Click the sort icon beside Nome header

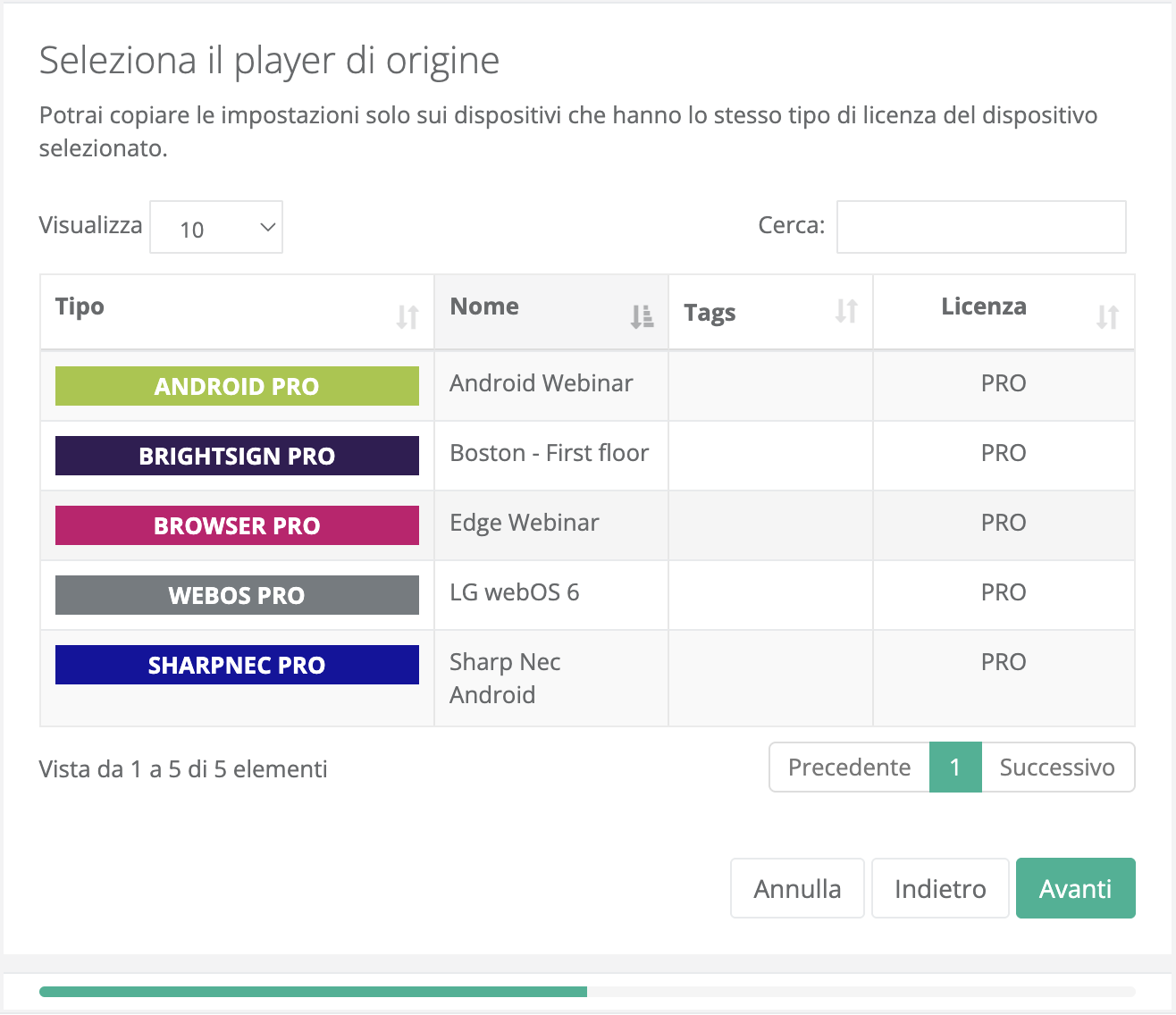point(643,316)
